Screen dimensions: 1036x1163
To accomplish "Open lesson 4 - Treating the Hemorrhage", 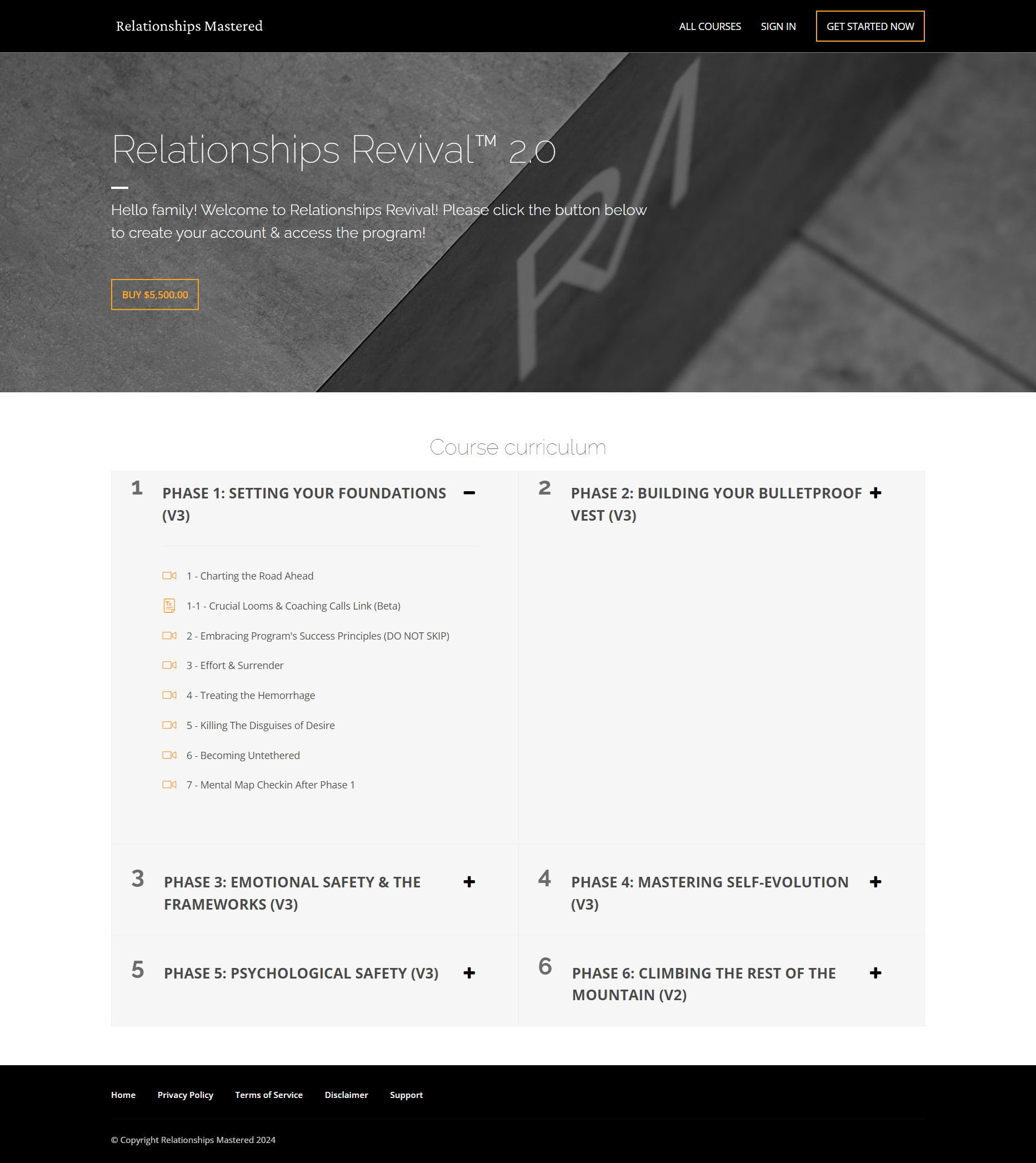I will point(251,695).
